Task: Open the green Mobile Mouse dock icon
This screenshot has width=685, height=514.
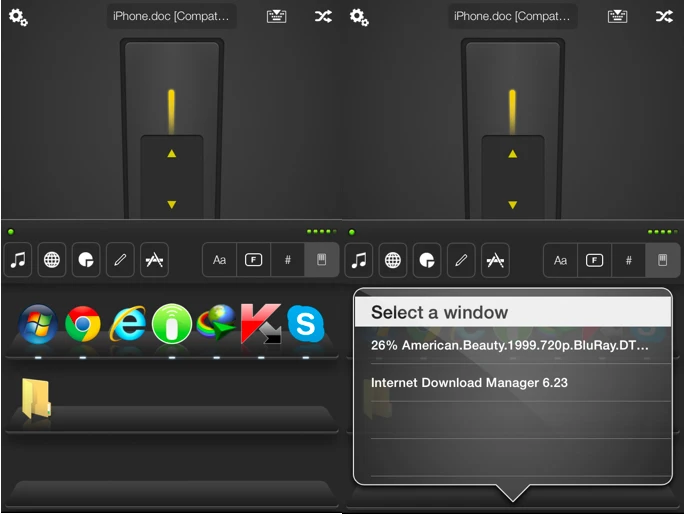Action: point(172,323)
